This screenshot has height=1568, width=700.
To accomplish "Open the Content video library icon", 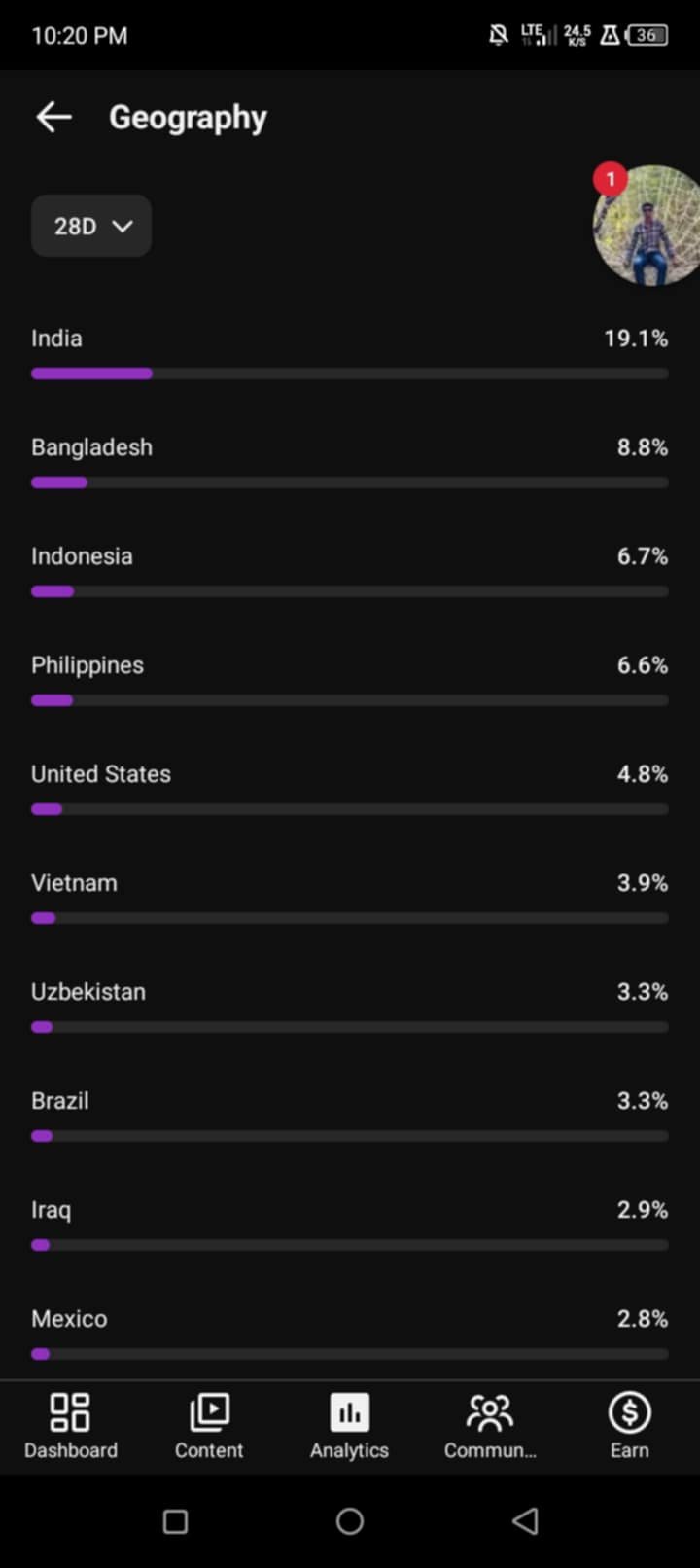I will [209, 1412].
